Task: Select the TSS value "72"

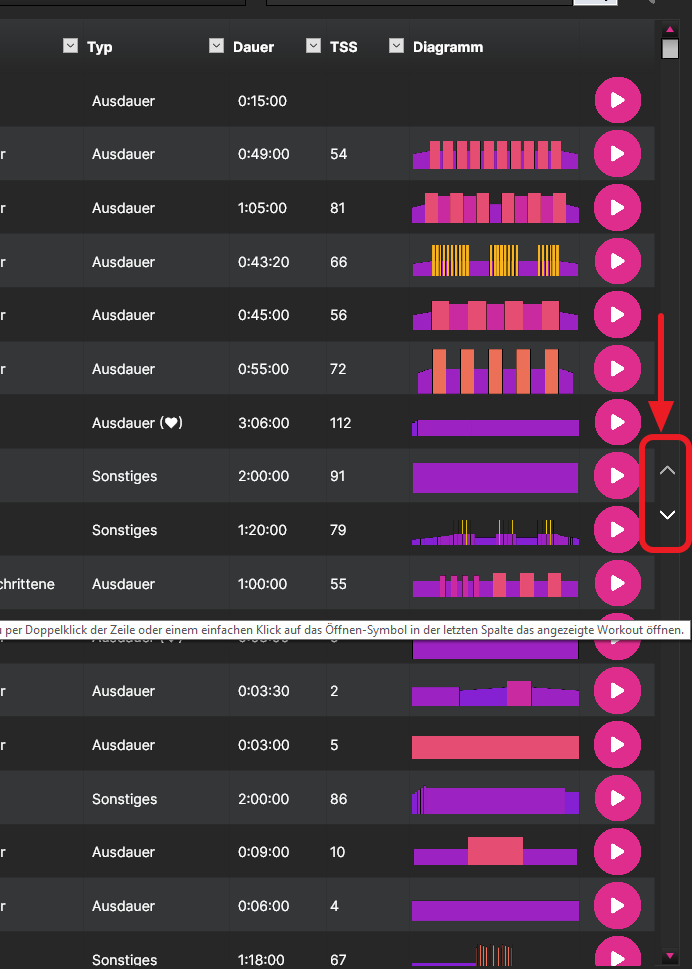Action: [338, 369]
